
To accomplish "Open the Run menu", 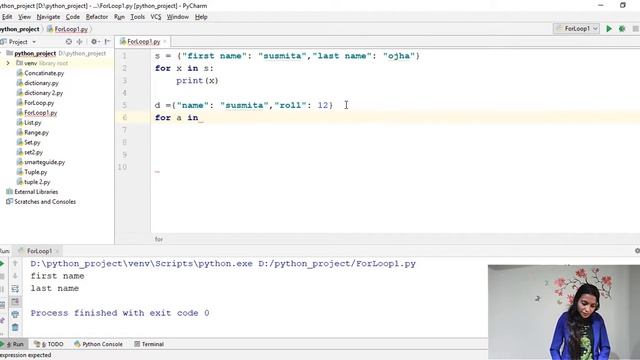I will click(x=119, y=17).
